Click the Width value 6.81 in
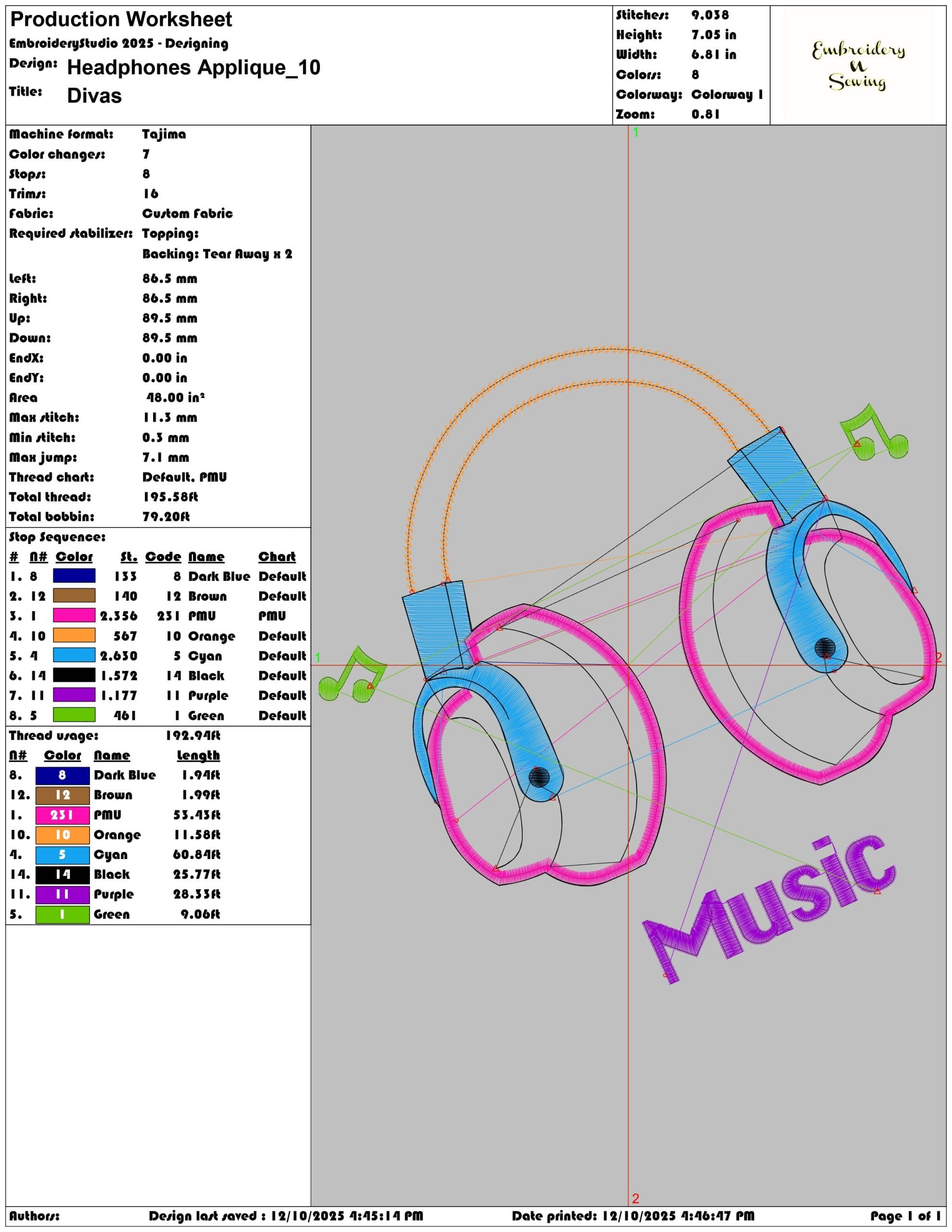This screenshot has height=1232, width=952. (714, 55)
